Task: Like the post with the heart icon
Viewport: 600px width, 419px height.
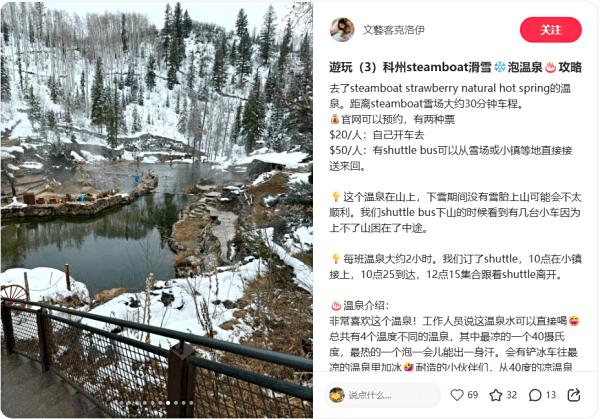Action: tap(457, 395)
